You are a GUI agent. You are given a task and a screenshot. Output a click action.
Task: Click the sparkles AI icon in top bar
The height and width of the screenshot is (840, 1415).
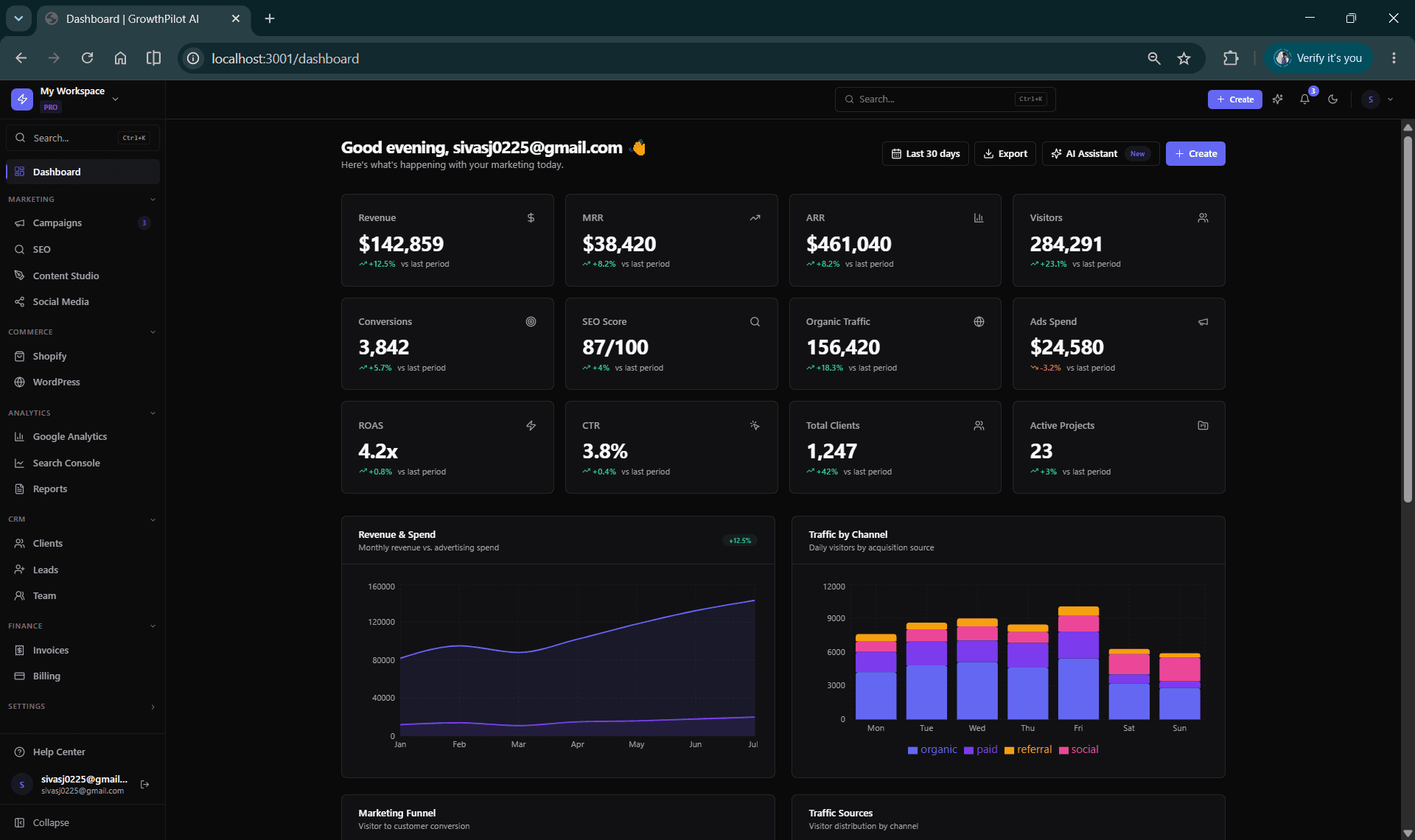click(1278, 99)
